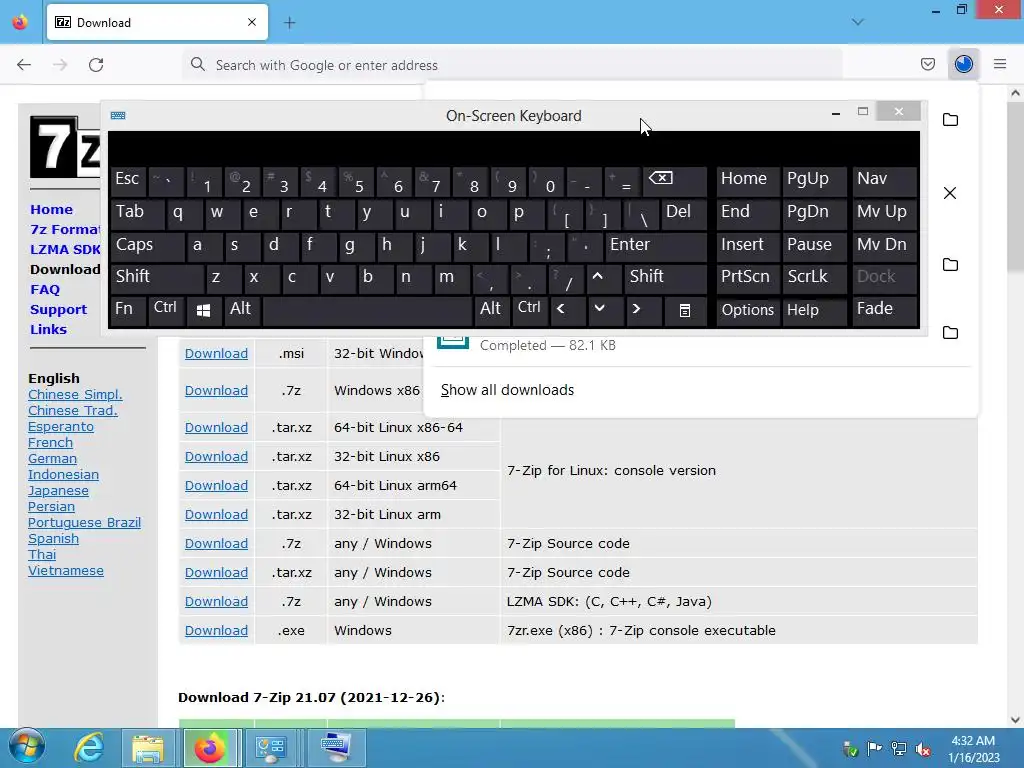Screen dimensions: 1024x768
Task: Expand the list all tabs chevron
Action: (x=858, y=22)
